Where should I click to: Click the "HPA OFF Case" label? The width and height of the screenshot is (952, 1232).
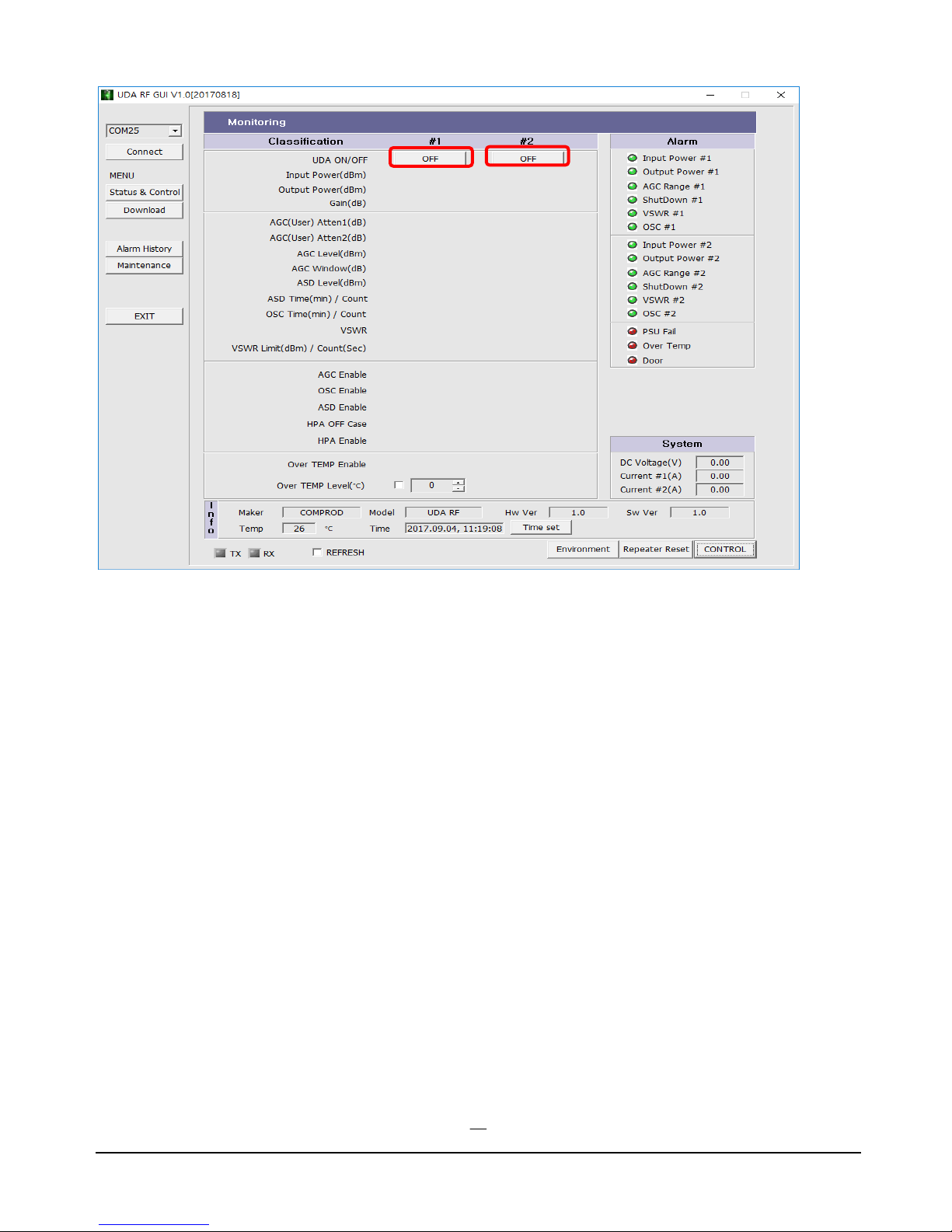click(x=337, y=424)
